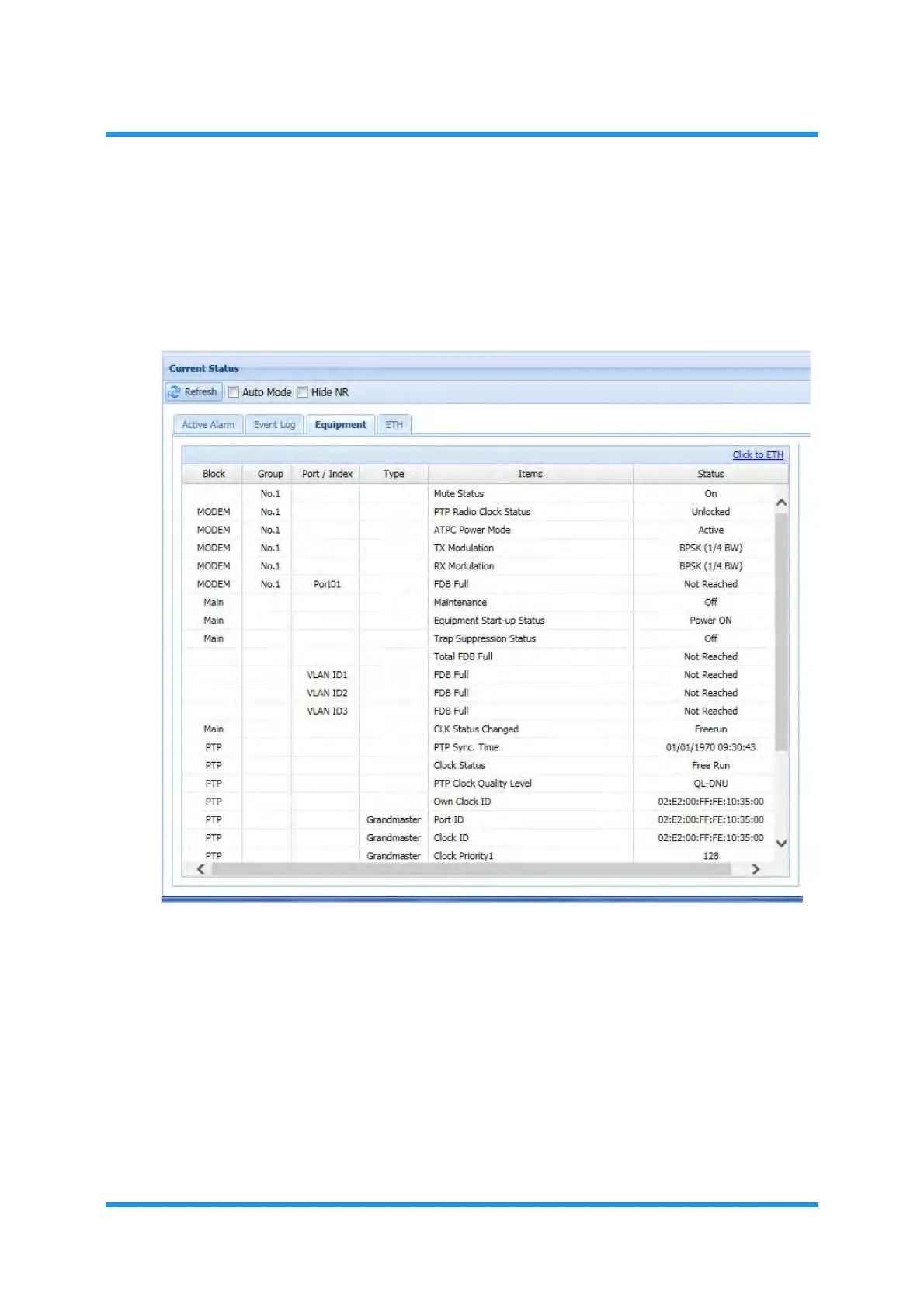Click the 01/01/1970 09:30:43 value
This screenshot has height=1308, width=924.
710,747
